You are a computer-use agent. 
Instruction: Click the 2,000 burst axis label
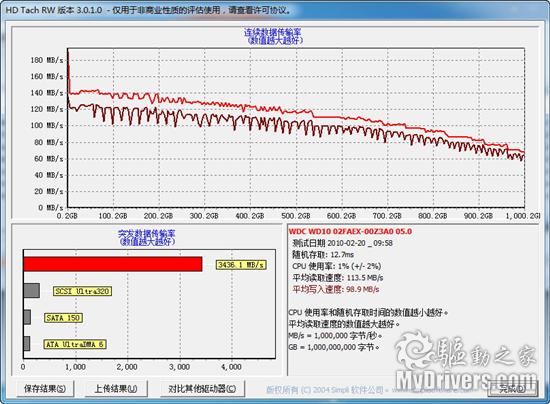coord(127,367)
